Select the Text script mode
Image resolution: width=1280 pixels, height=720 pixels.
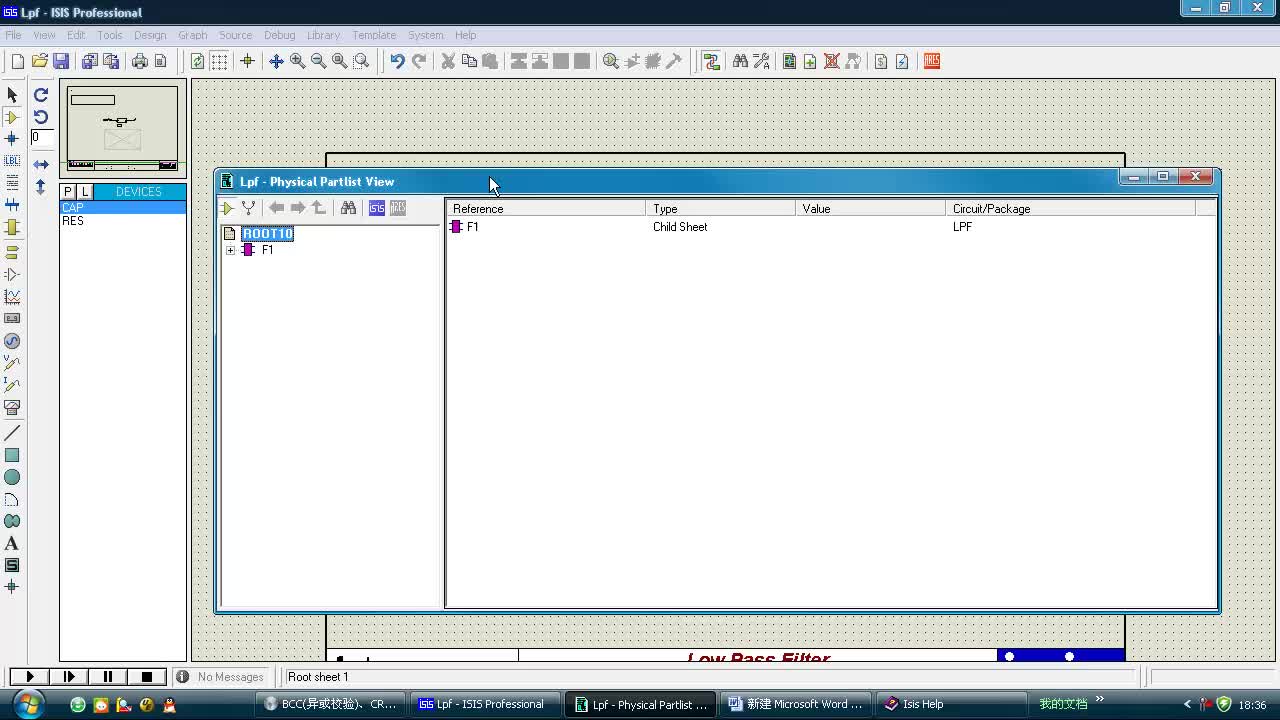click(x=12, y=183)
